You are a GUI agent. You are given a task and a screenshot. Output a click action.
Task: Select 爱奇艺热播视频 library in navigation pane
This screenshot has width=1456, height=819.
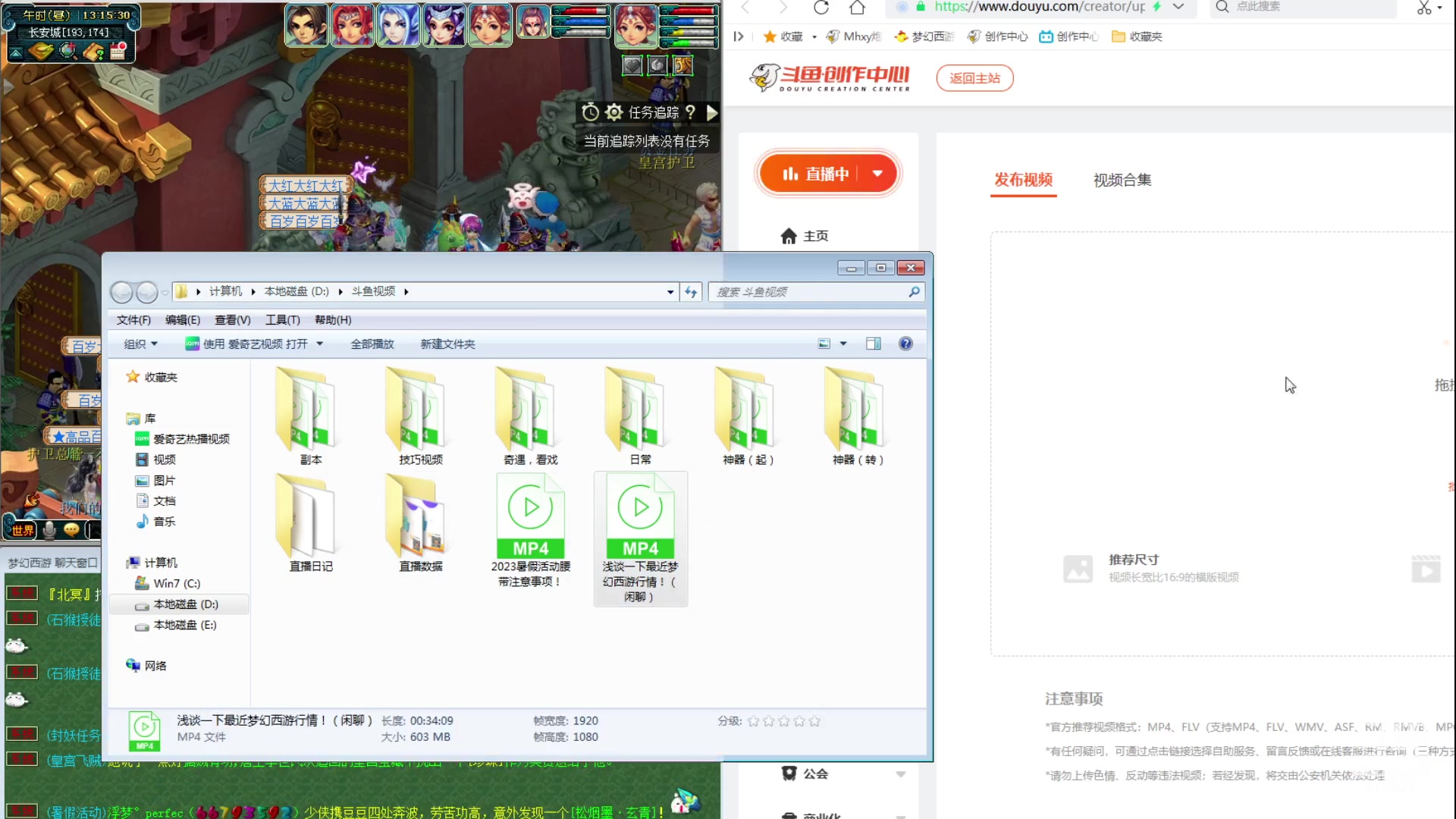[182, 439]
